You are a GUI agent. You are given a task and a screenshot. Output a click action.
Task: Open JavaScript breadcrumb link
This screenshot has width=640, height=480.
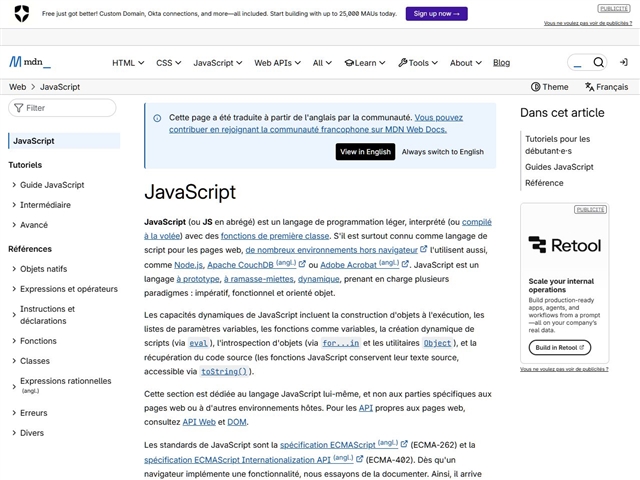[60, 87]
